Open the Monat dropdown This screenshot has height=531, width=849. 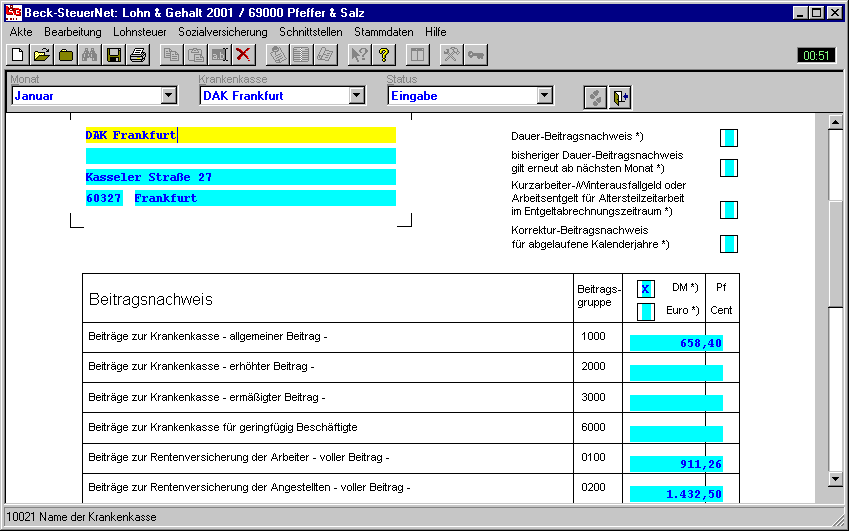168,96
